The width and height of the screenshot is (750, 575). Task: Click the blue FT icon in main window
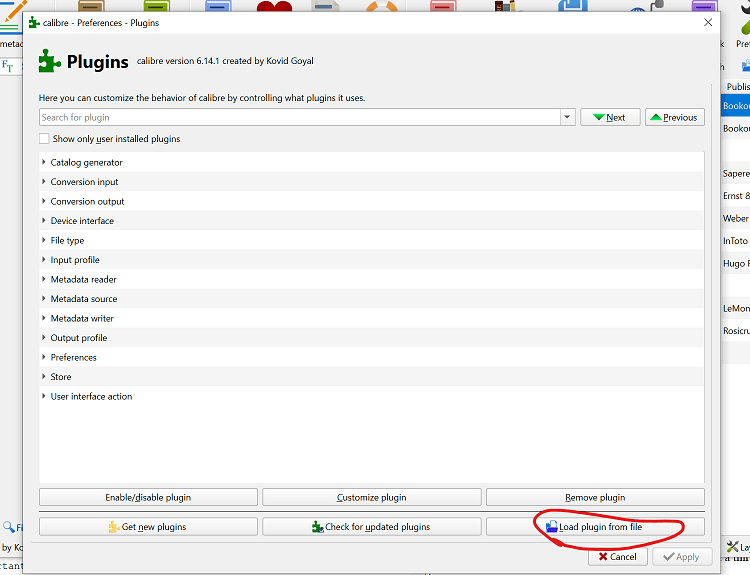point(8,66)
